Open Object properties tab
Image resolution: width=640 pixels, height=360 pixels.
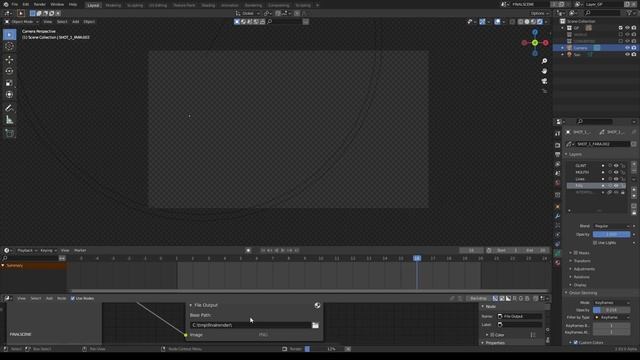point(558,207)
